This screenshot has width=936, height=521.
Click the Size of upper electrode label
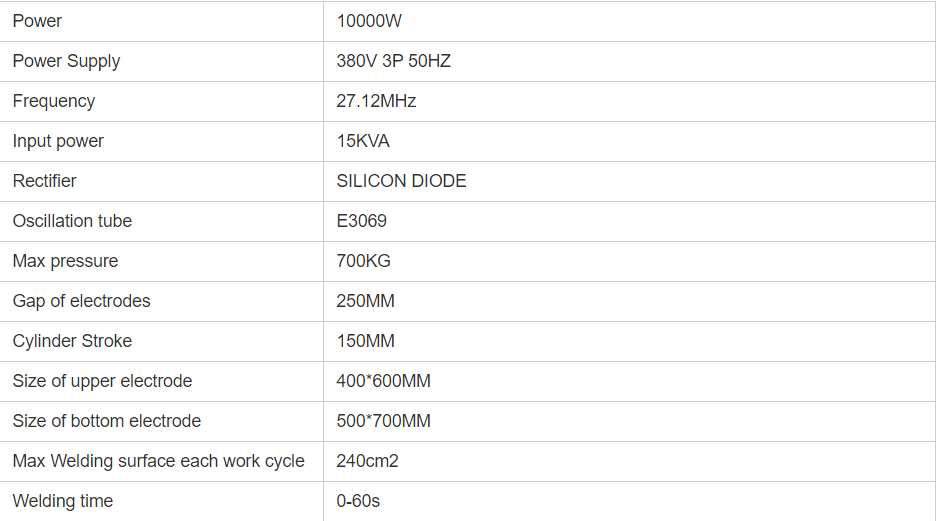[x=102, y=381]
